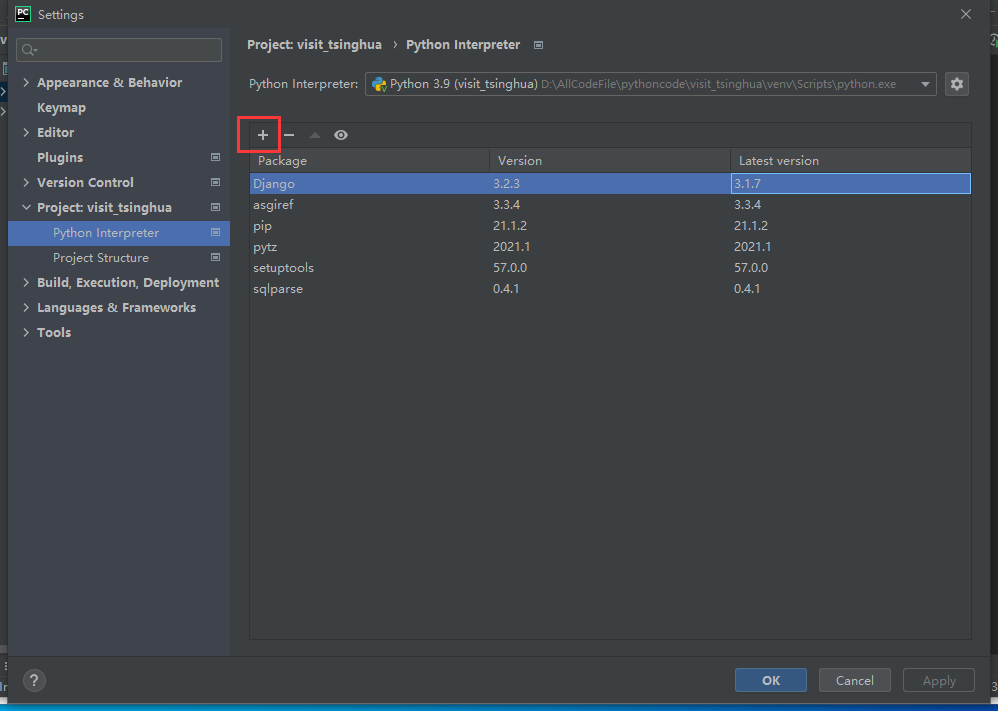This screenshot has height=711, width=998.
Task: Collapse the Project: visit_tsinghua section
Action: coord(26,208)
